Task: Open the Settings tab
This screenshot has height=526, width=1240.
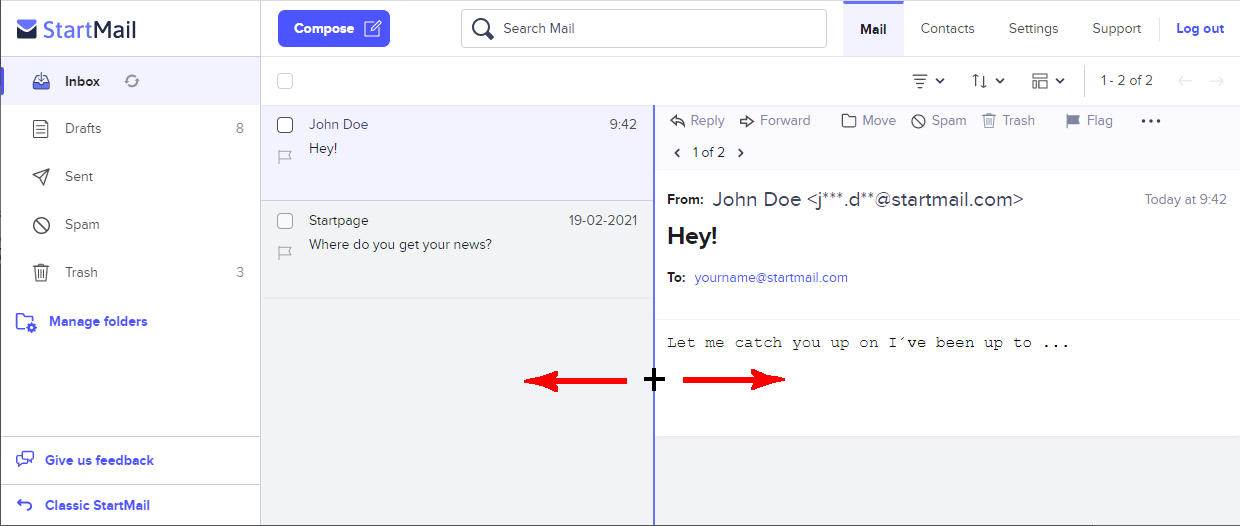Action: 1033,28
